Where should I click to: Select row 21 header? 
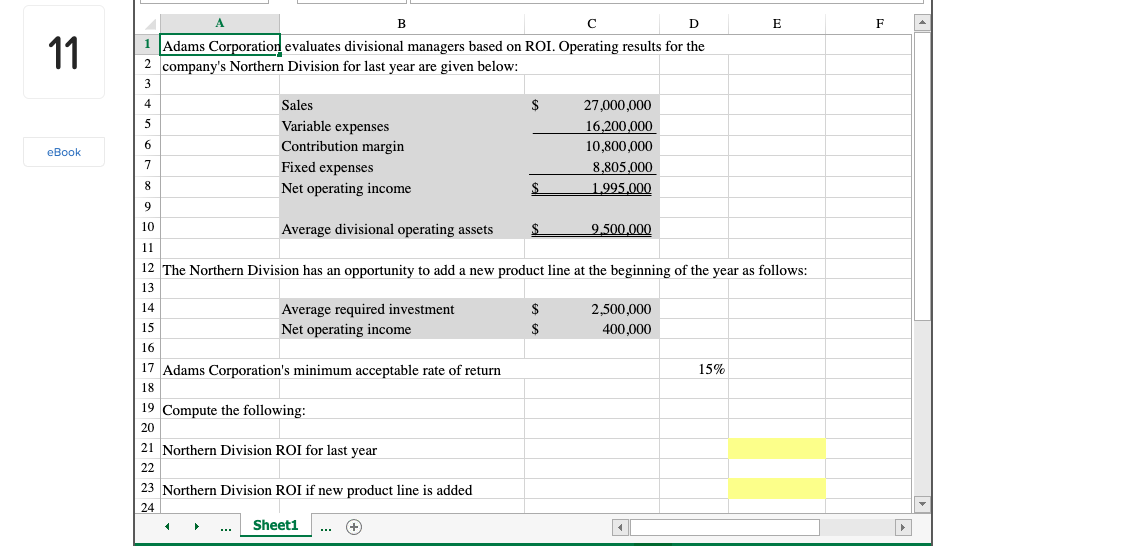click(x=147, y=448)
